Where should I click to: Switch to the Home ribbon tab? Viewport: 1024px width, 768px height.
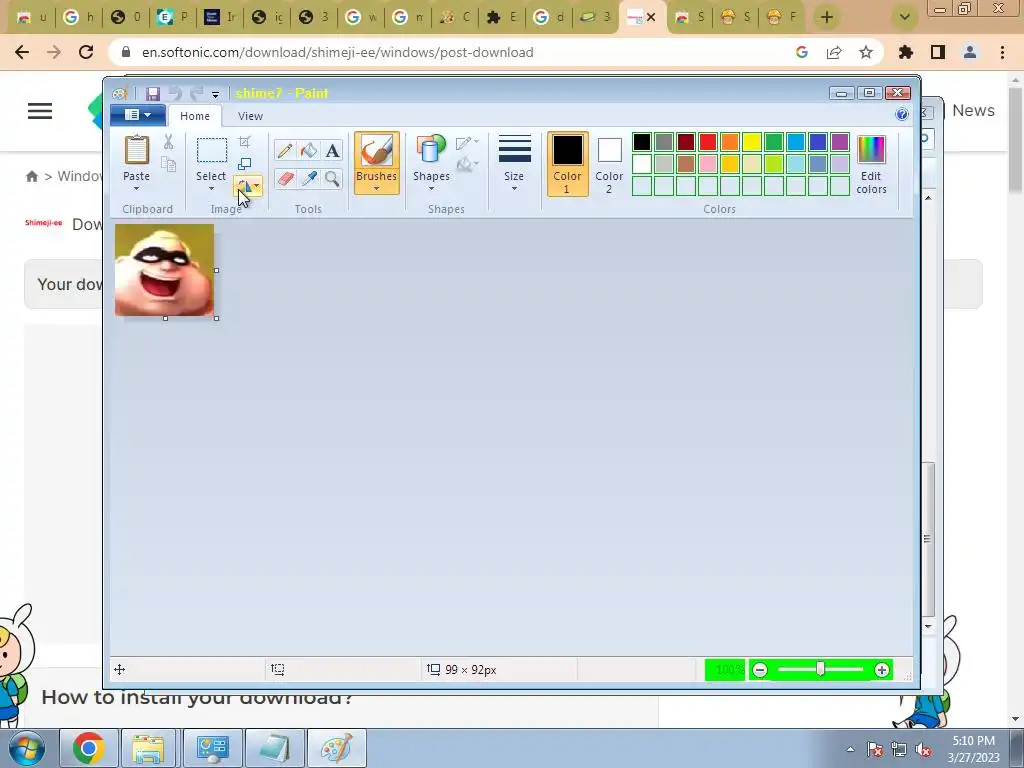[x=195, y=116]
